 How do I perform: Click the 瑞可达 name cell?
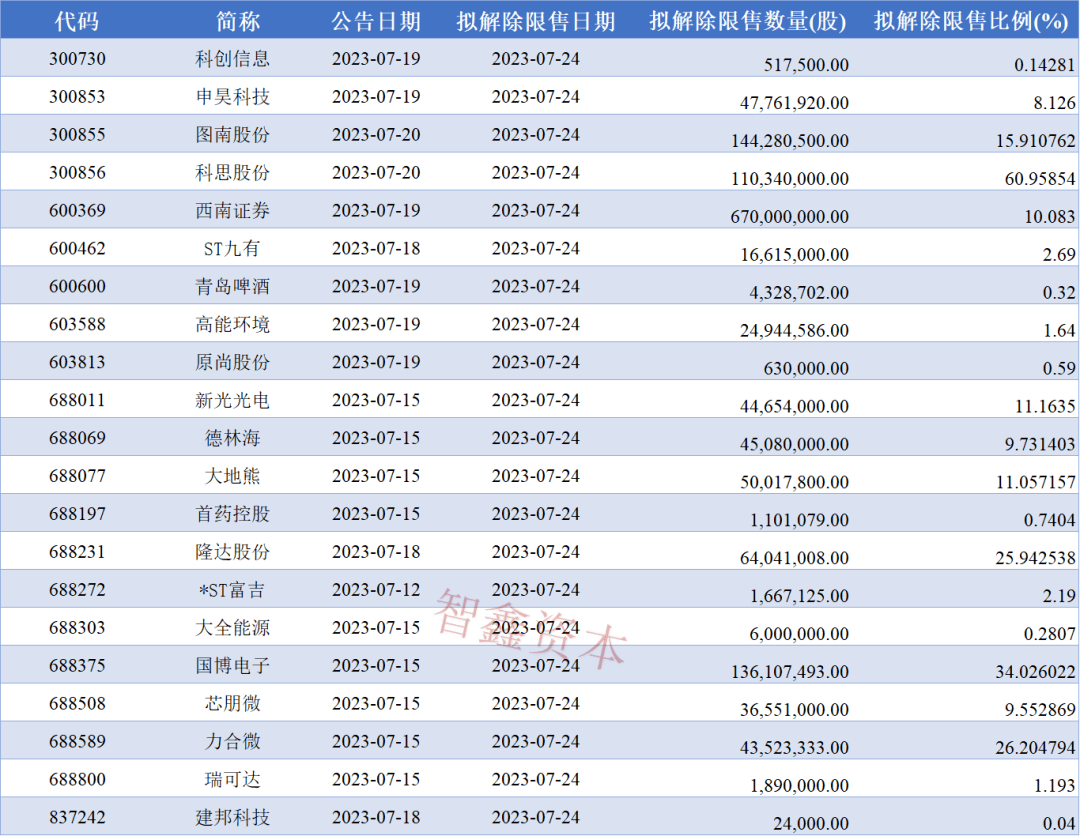(232, 780)
